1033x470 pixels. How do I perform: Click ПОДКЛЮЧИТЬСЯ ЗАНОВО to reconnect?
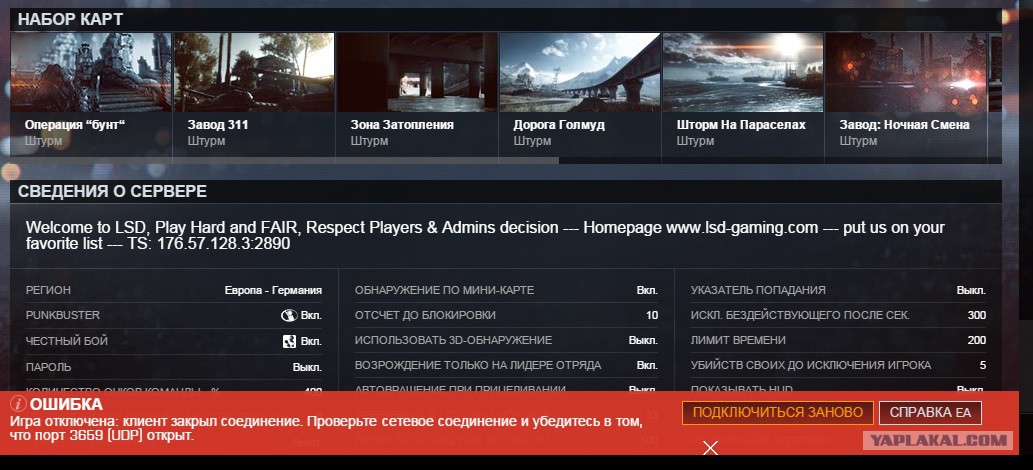(x=777, y=413)
